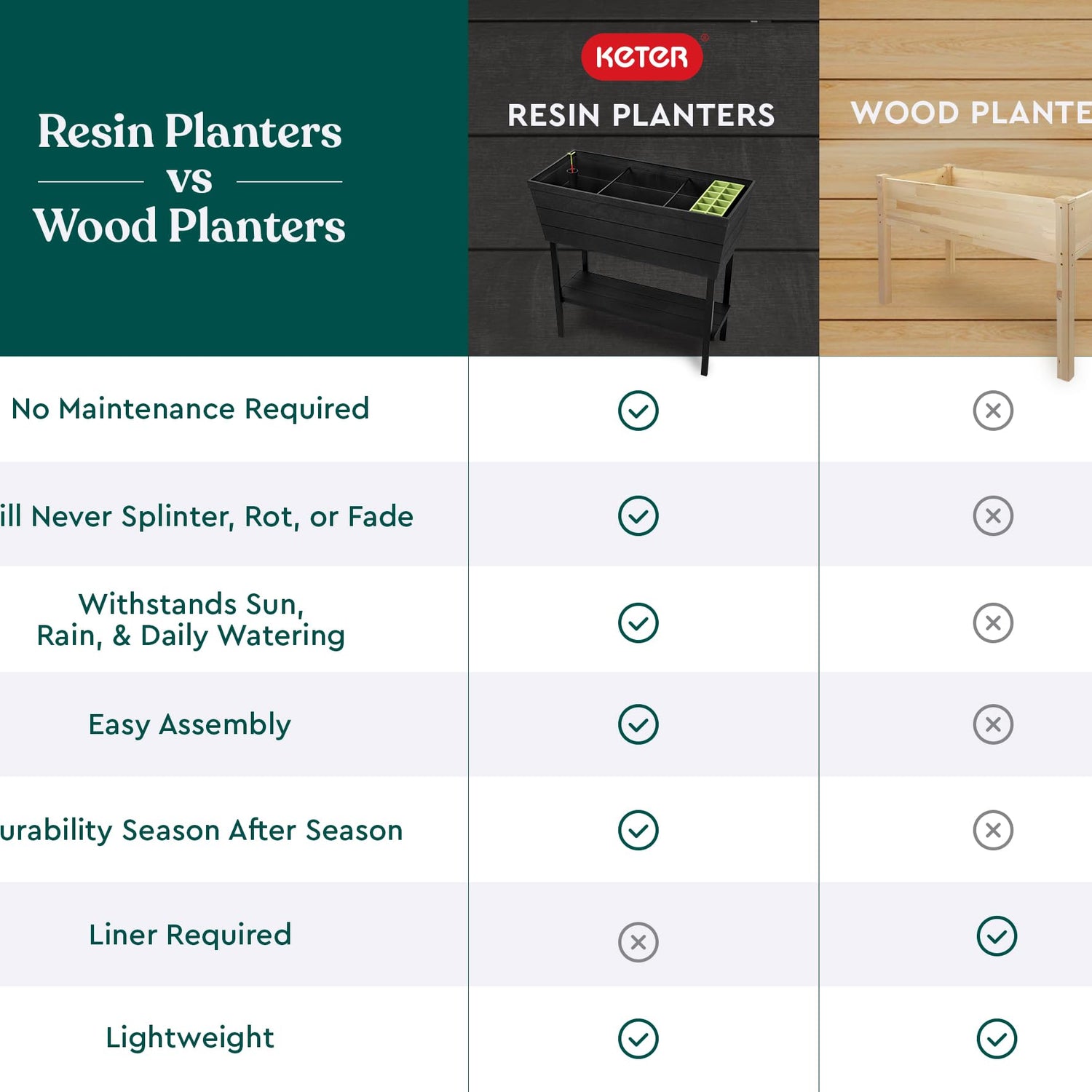Click wood X mark for Durability row
Screen dimensions: 1092x1092
(993, 830)
